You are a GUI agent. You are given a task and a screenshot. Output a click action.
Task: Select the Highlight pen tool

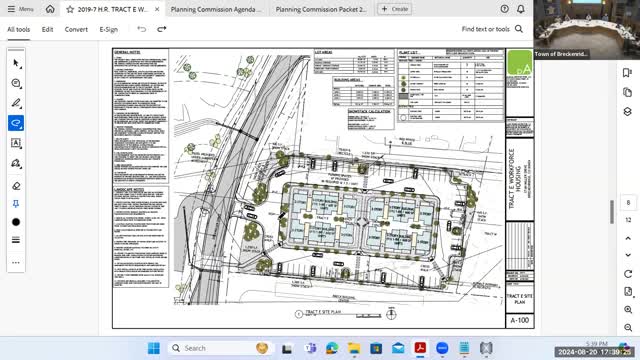[16, 103]
